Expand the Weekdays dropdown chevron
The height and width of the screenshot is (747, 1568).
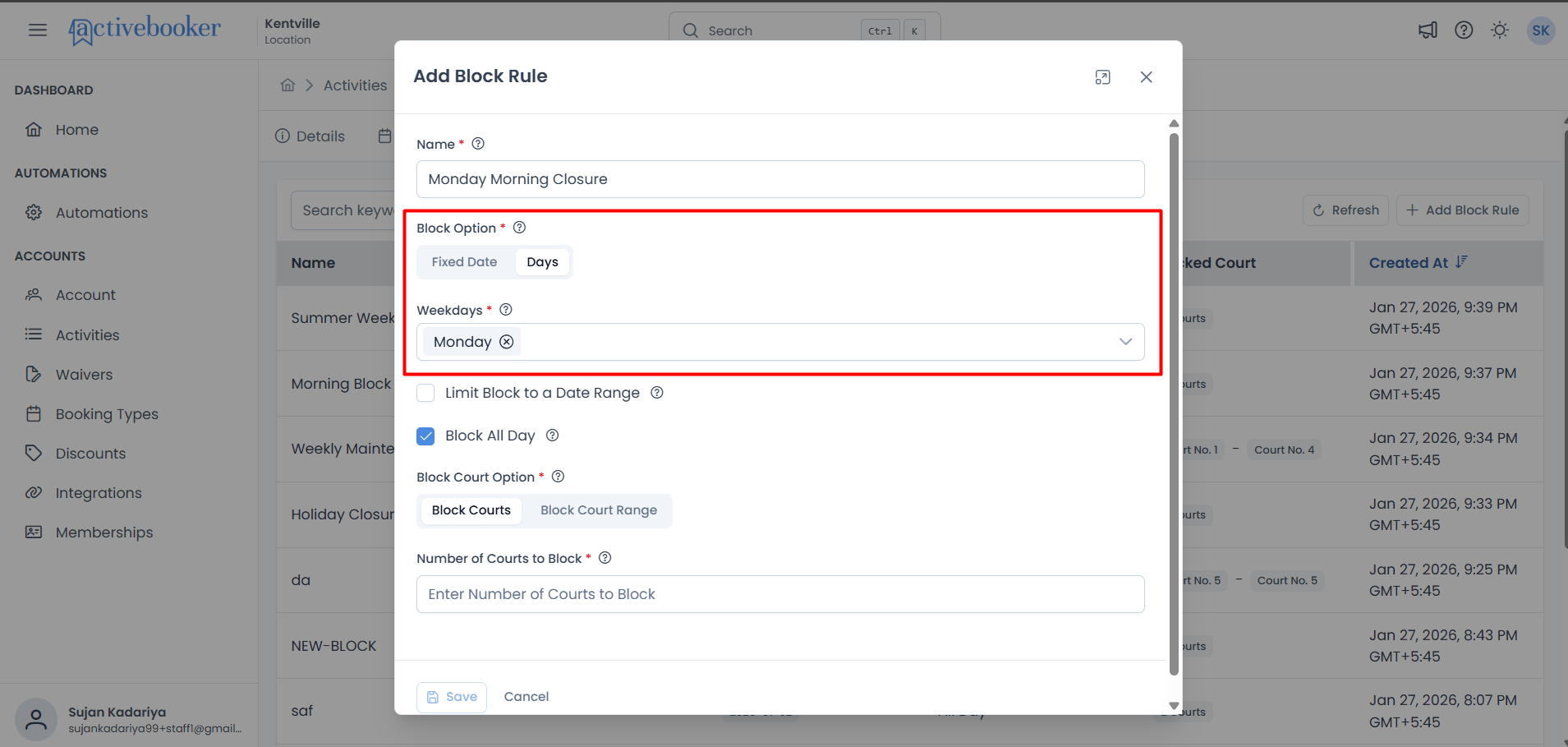[x=1125, y=342]
